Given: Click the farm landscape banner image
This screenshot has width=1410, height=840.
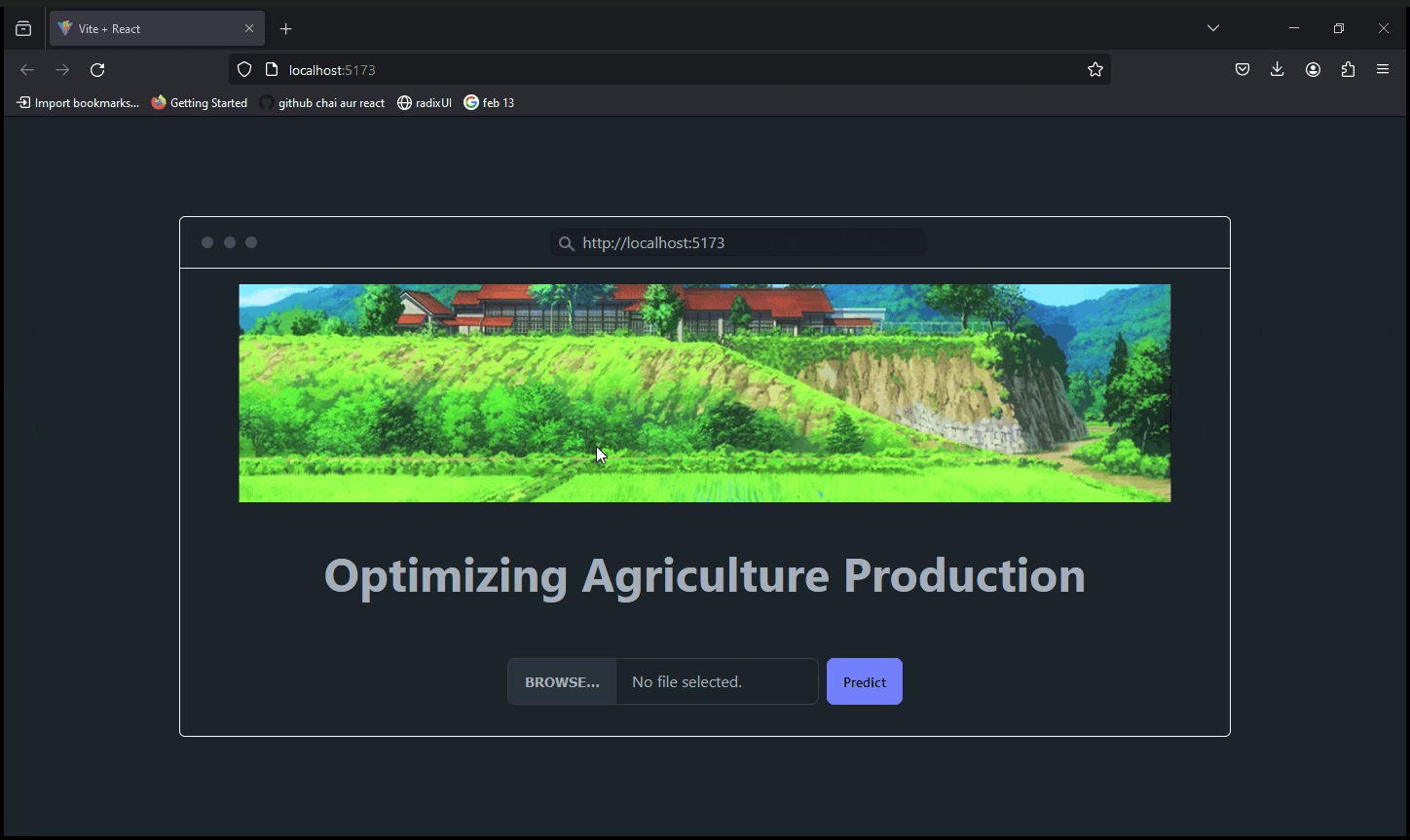Looking at the screenshot, I should pyautogui.click(x=704, y=393).
